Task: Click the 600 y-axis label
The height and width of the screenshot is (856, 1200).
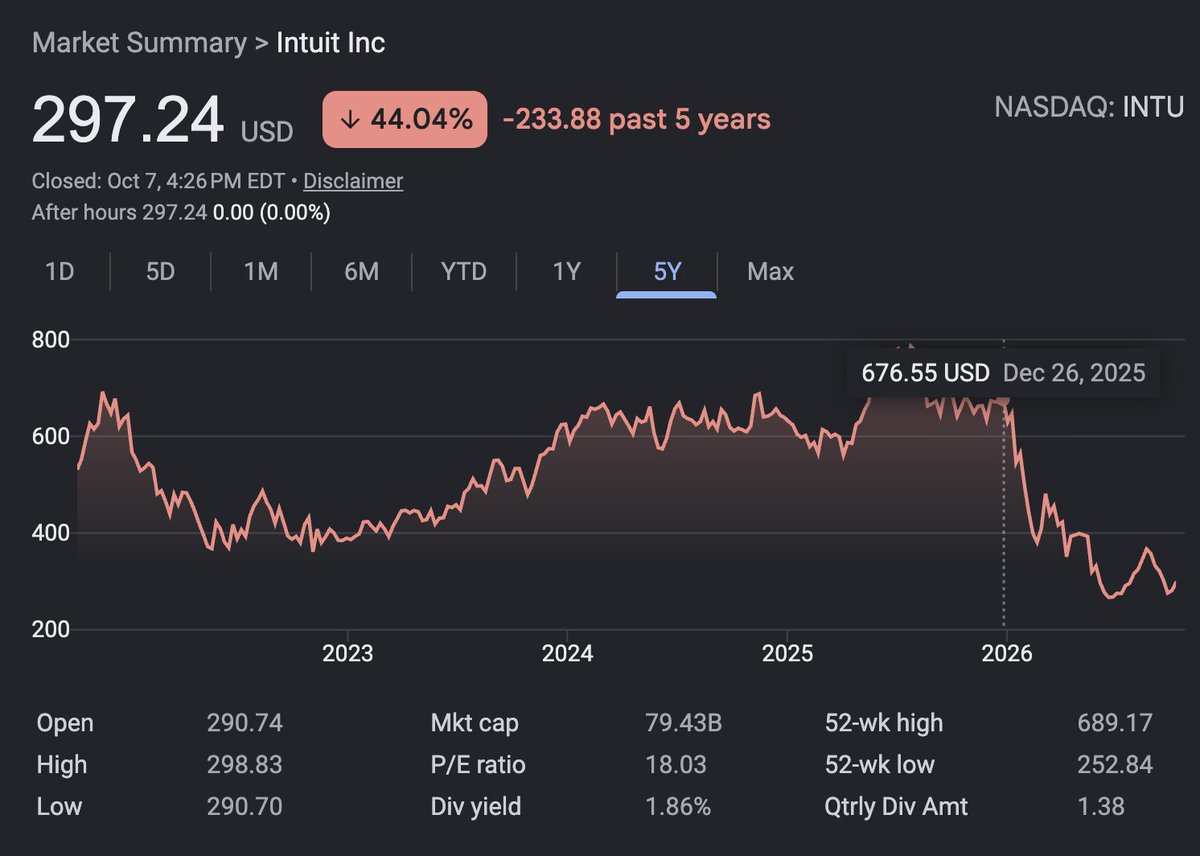Action: [x=51, y=435]
